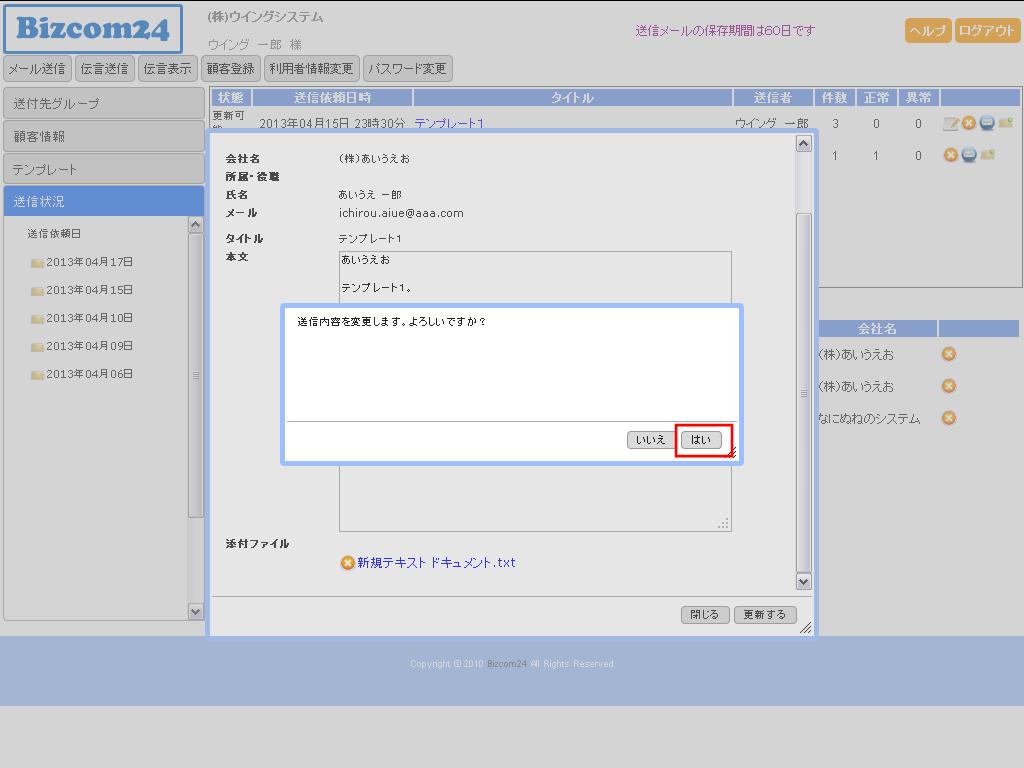Cancel the change with いいえ button

651,440
